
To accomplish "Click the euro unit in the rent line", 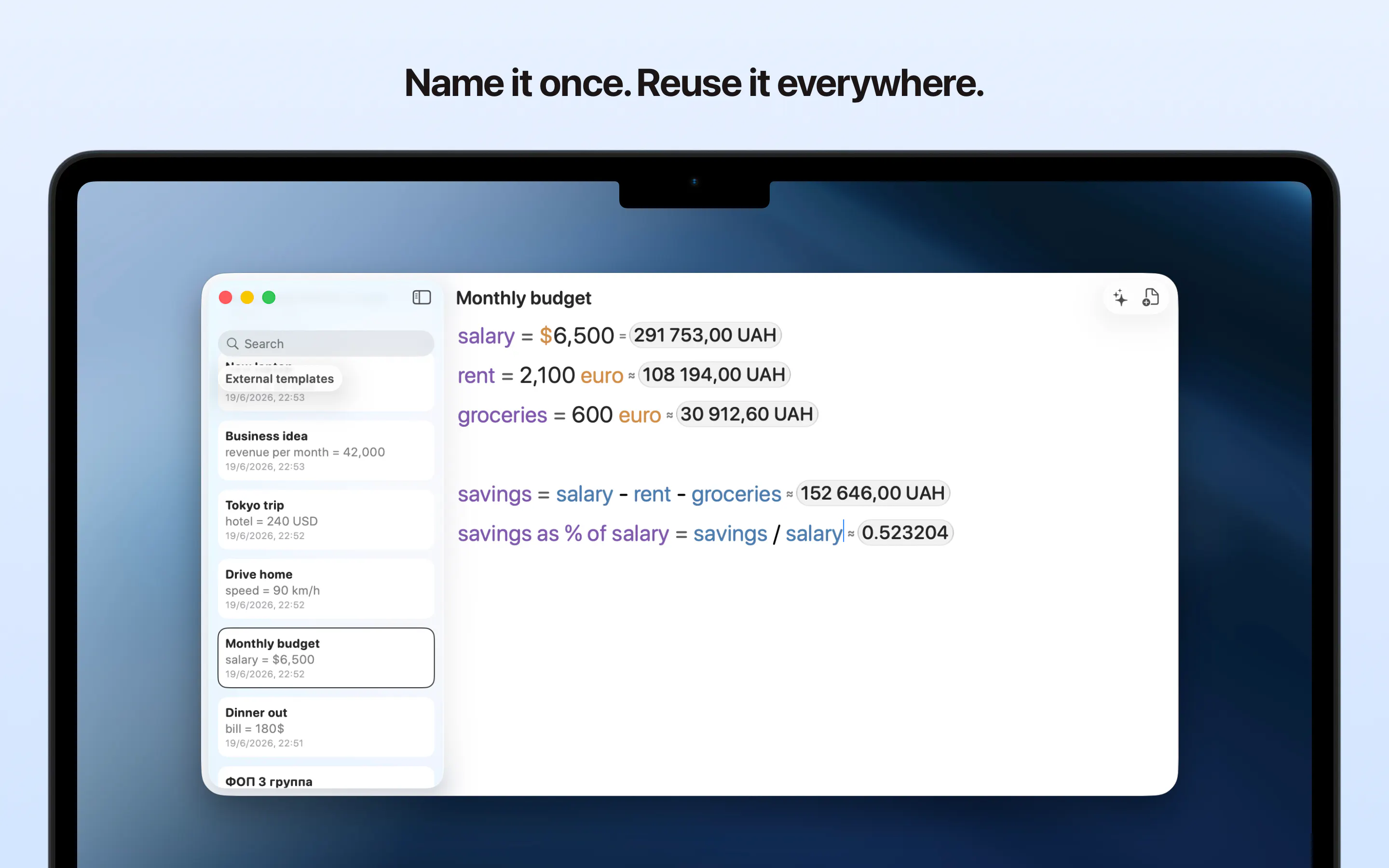I will point(601,376).
